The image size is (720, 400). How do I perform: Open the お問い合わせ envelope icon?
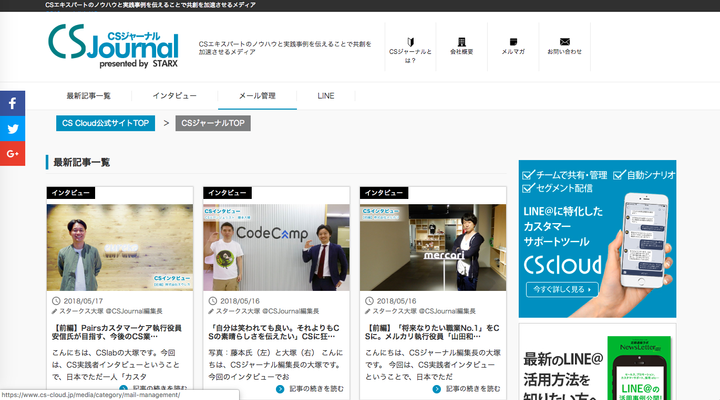point(565,42)
